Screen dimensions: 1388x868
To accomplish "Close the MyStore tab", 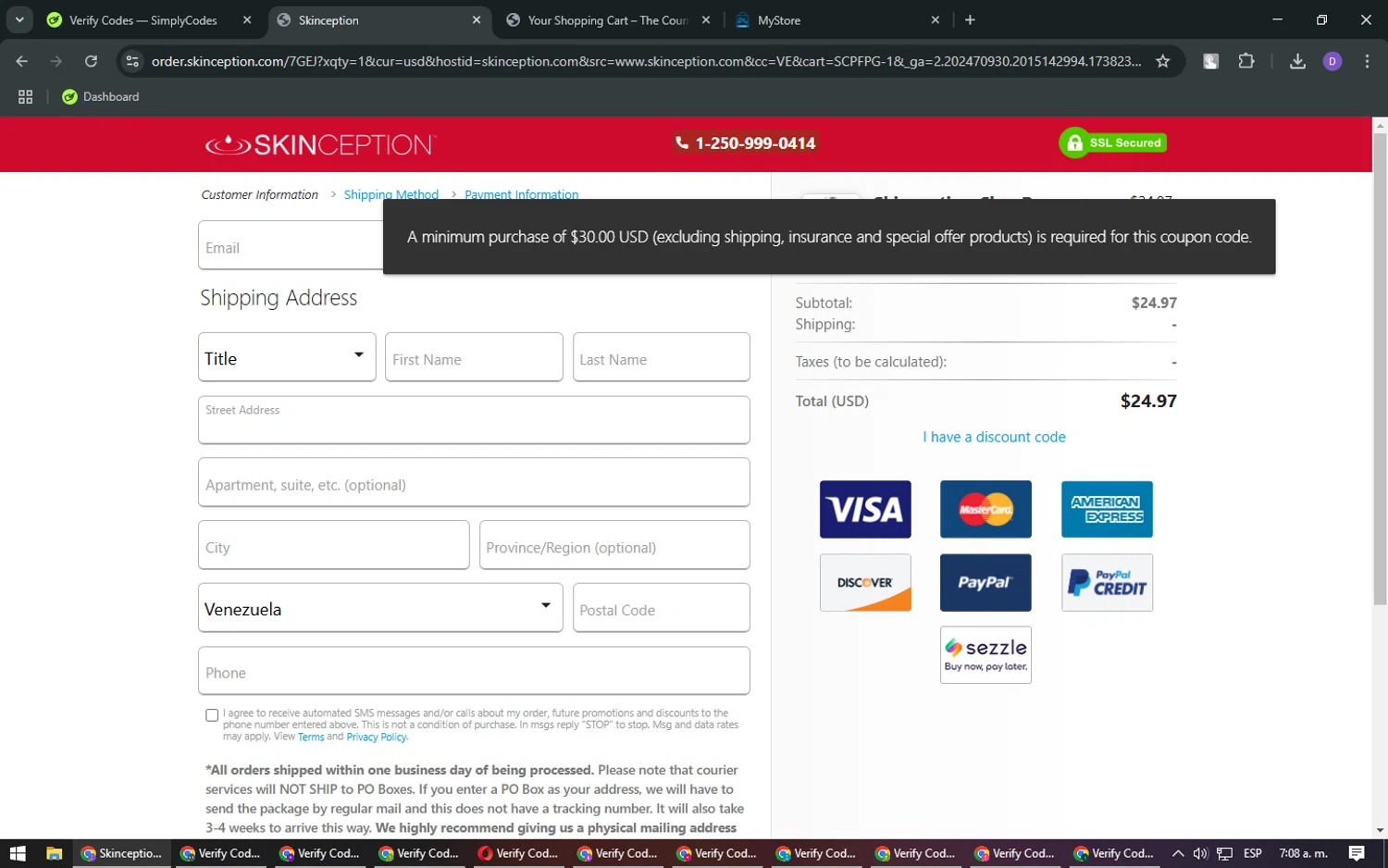I will click(935, 19).
